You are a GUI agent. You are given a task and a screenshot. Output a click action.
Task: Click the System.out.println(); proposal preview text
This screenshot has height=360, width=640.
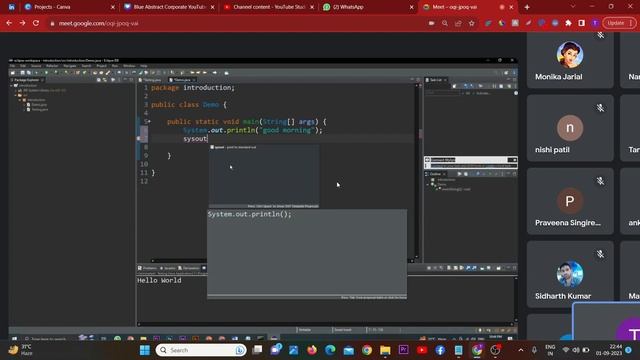coord(249,214)
